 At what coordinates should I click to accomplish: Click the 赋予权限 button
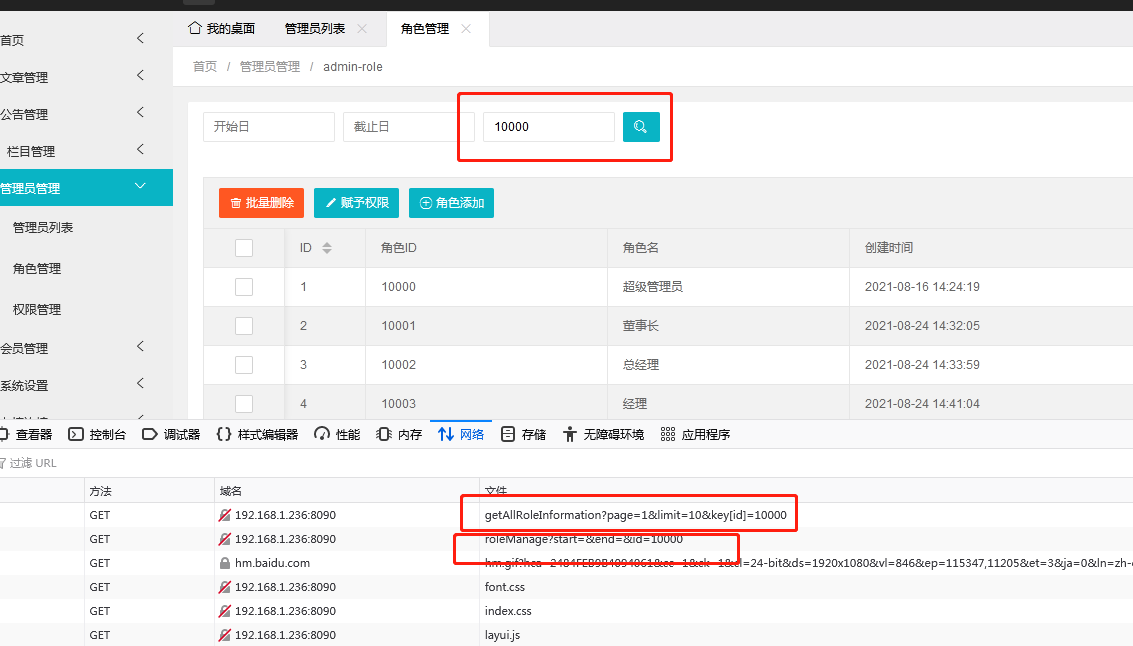[x=356, y=203]
